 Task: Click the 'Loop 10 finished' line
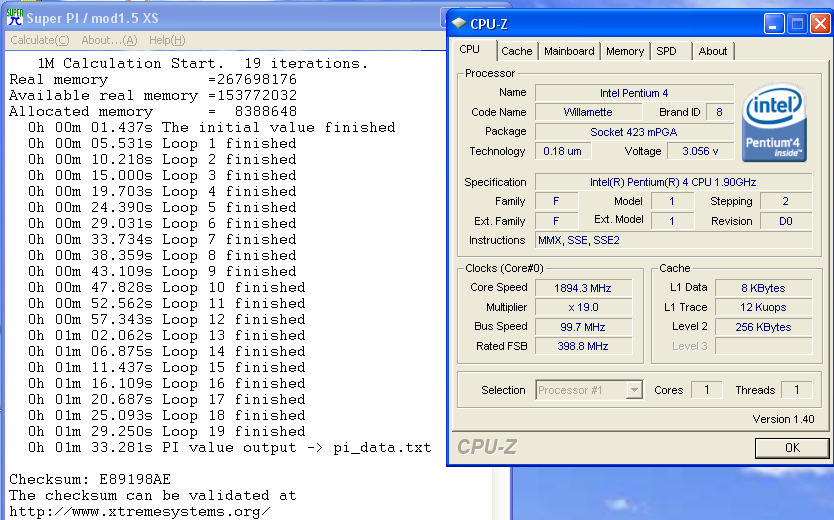[x=166, y=288]
